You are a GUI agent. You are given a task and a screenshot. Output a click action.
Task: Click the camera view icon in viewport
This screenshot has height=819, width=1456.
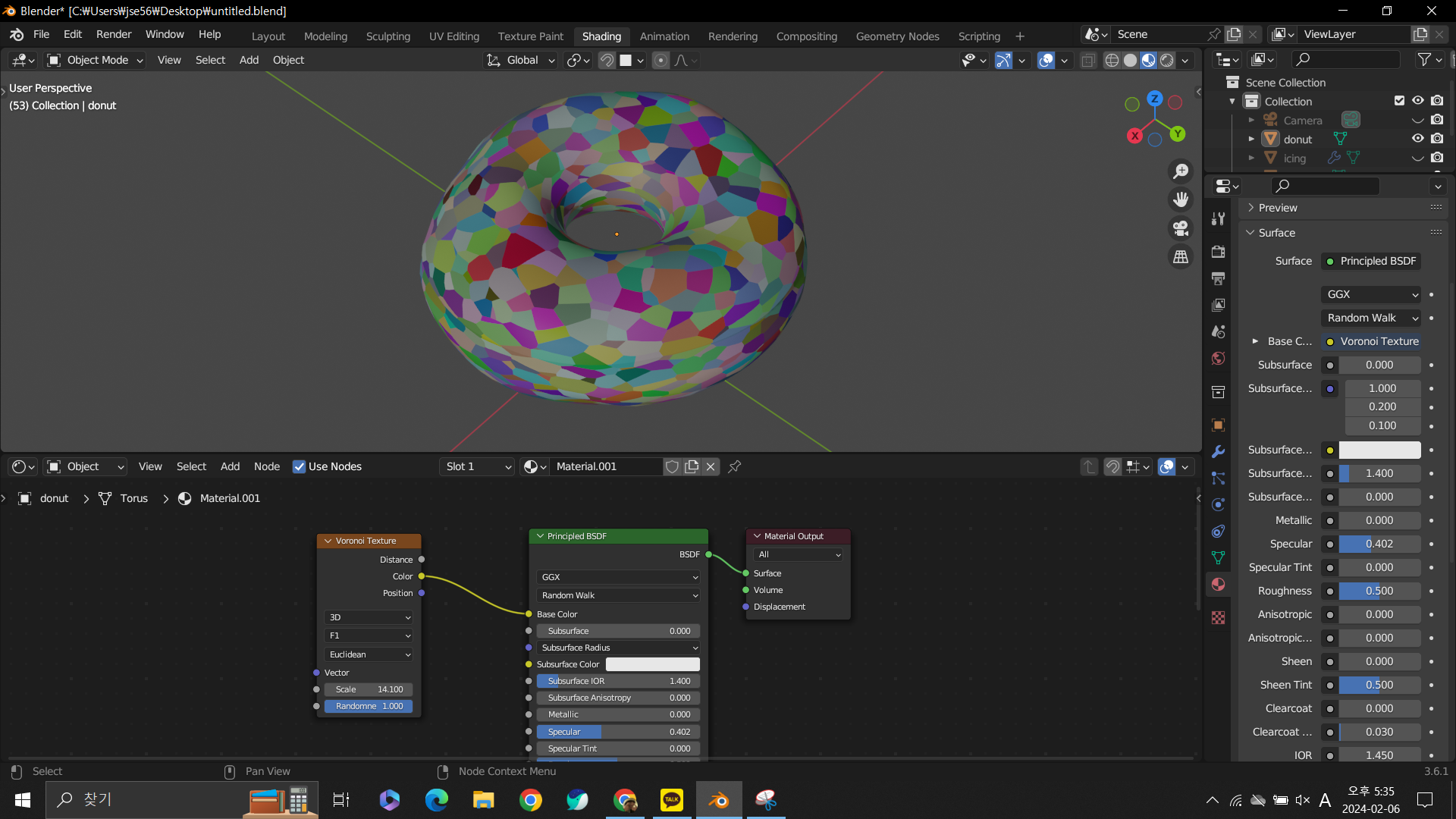[x=1181, y=228]
